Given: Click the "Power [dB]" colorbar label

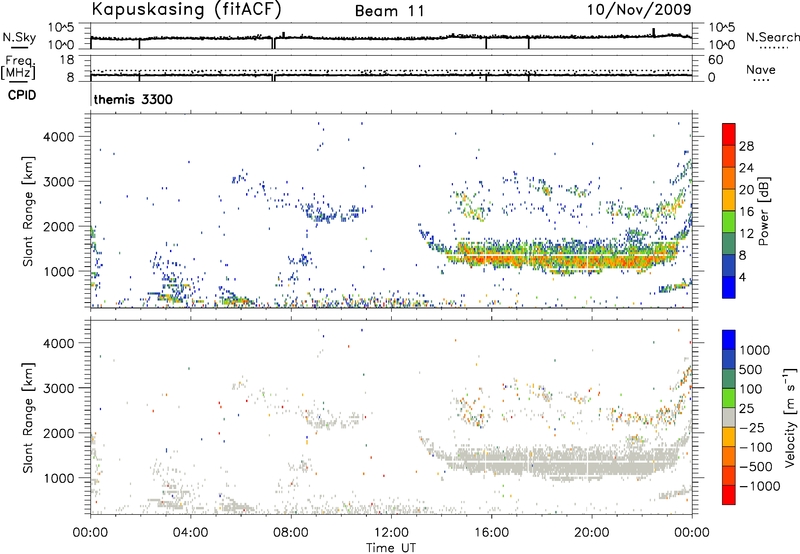Looking at the screenshot, I should 763,211.
